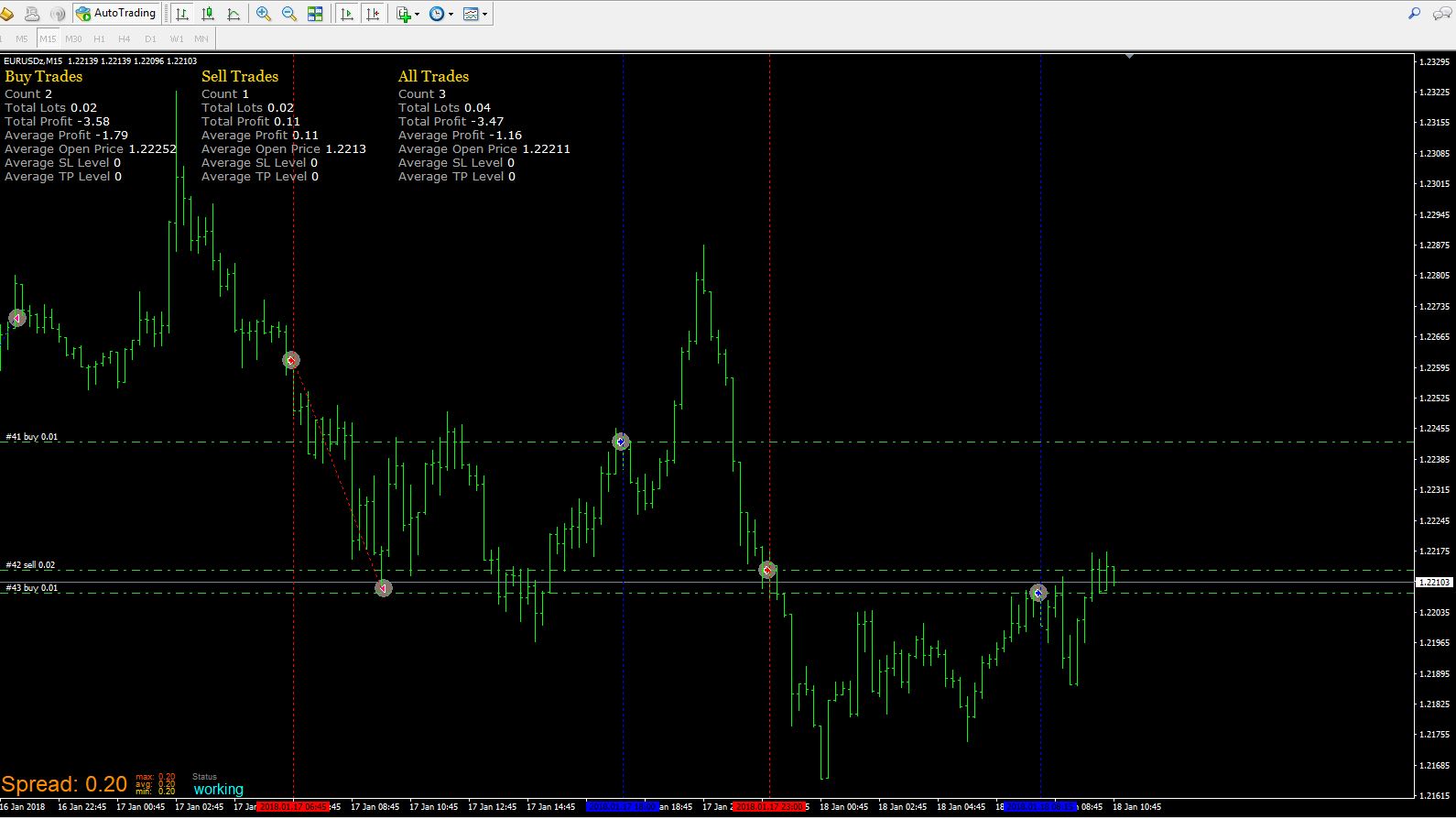Select the M15 timeframe
The width and height of the screenshot is (1456, 819).
(48, 38)
